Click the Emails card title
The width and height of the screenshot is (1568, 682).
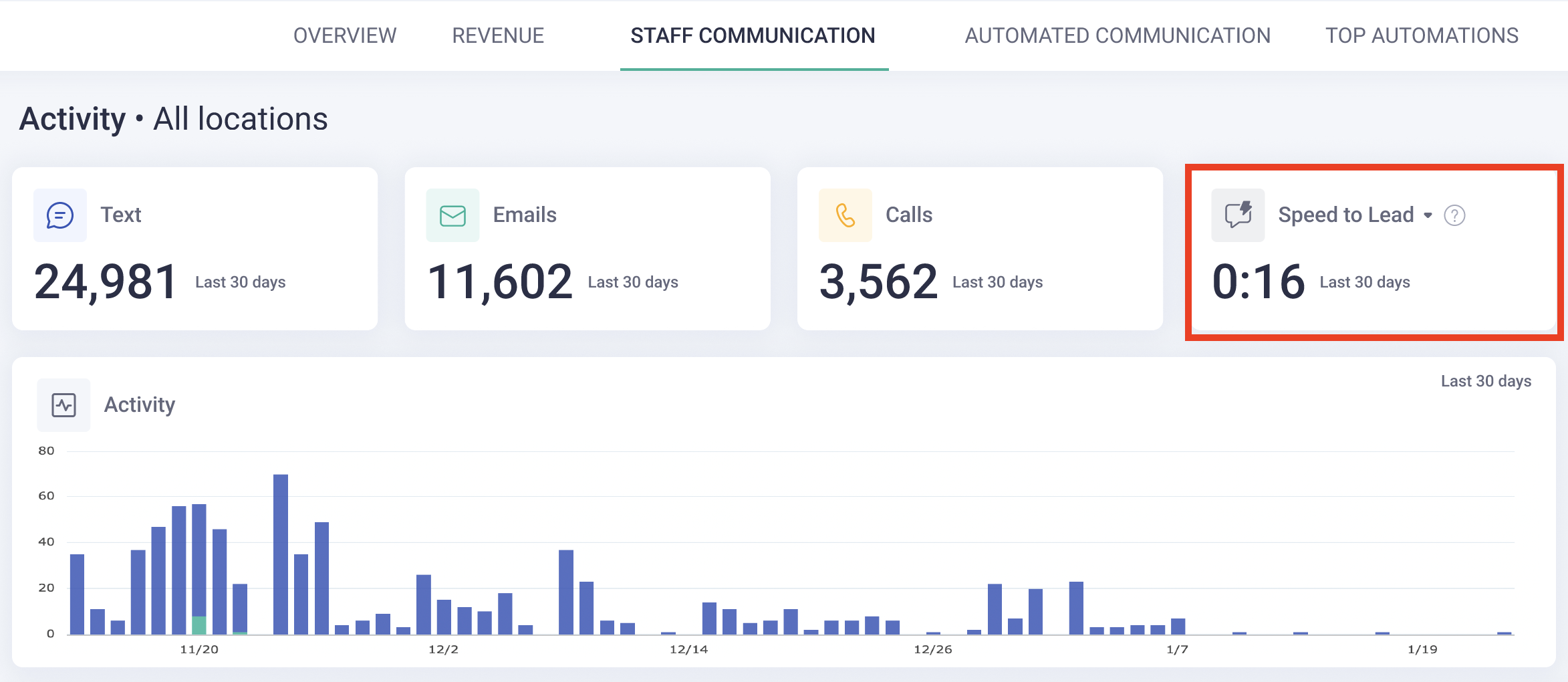(x=525, y=215)
